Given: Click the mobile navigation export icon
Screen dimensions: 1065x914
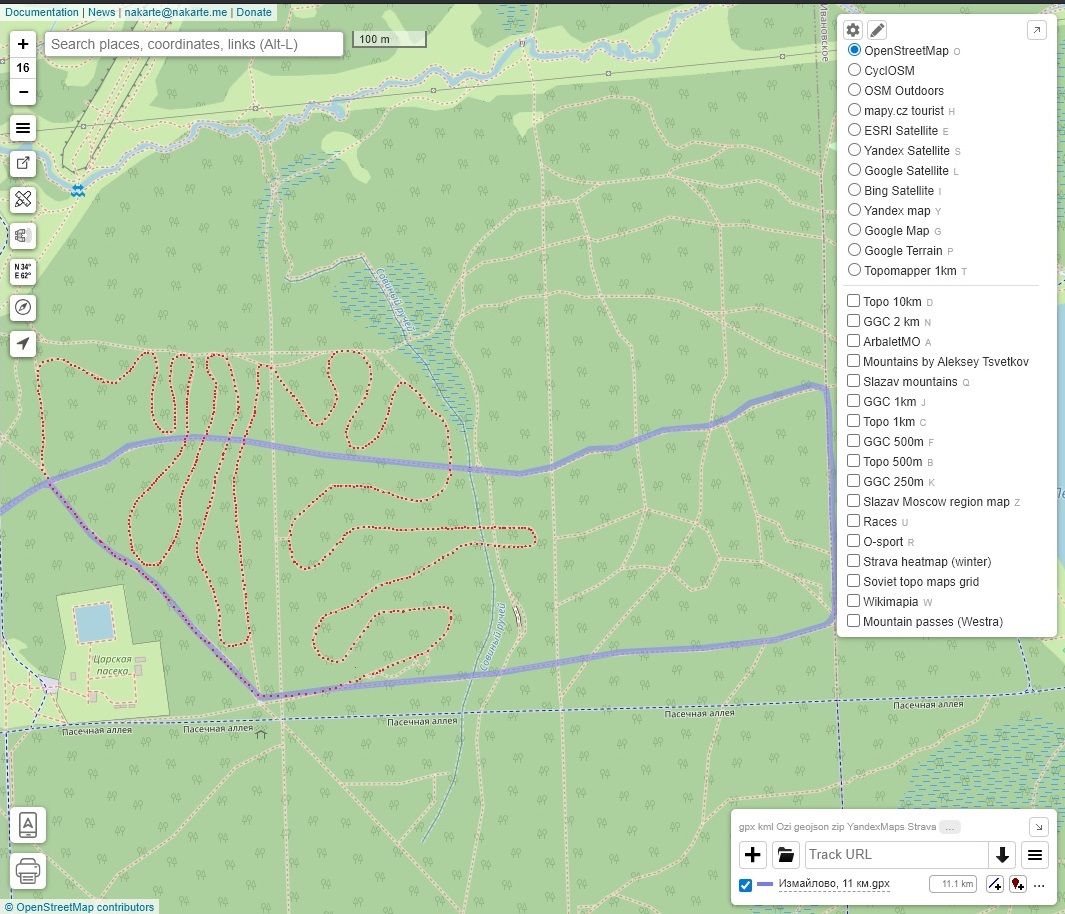Looking at the screenshot, I should coord(28,825).
